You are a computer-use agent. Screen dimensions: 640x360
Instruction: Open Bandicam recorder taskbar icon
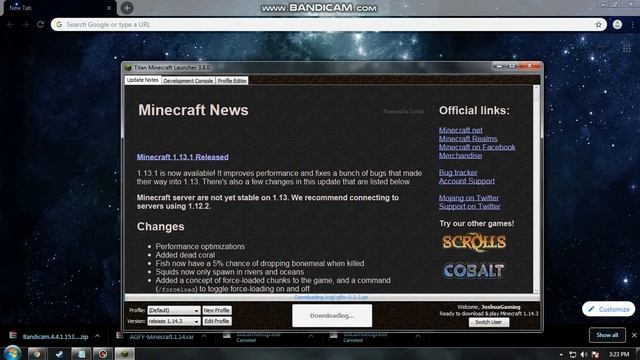pos(103,354)
